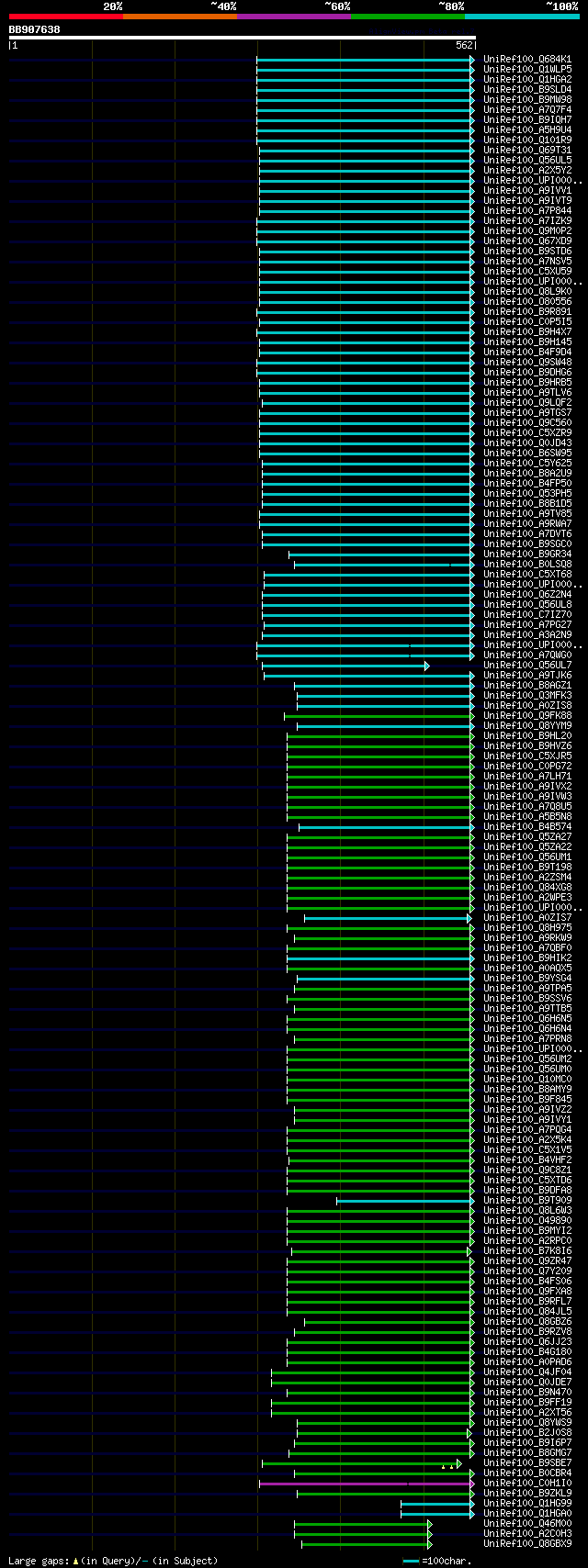Select label UniRef100_C5XU59
Screen dimensions: 588x1568
(x=527, y=272)
